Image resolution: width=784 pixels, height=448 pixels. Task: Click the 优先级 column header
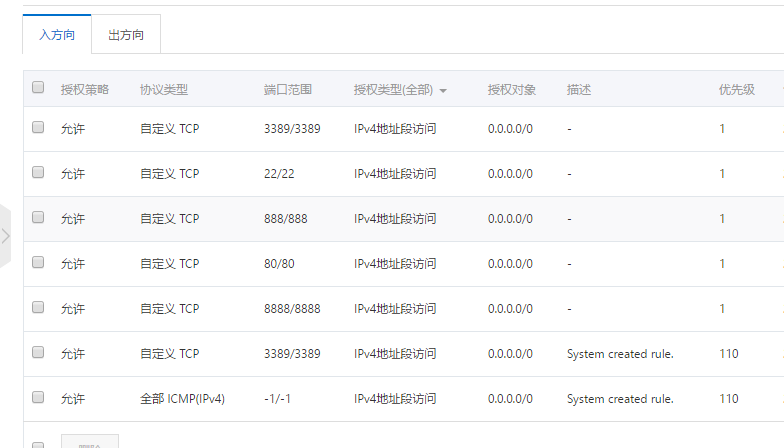736,90
